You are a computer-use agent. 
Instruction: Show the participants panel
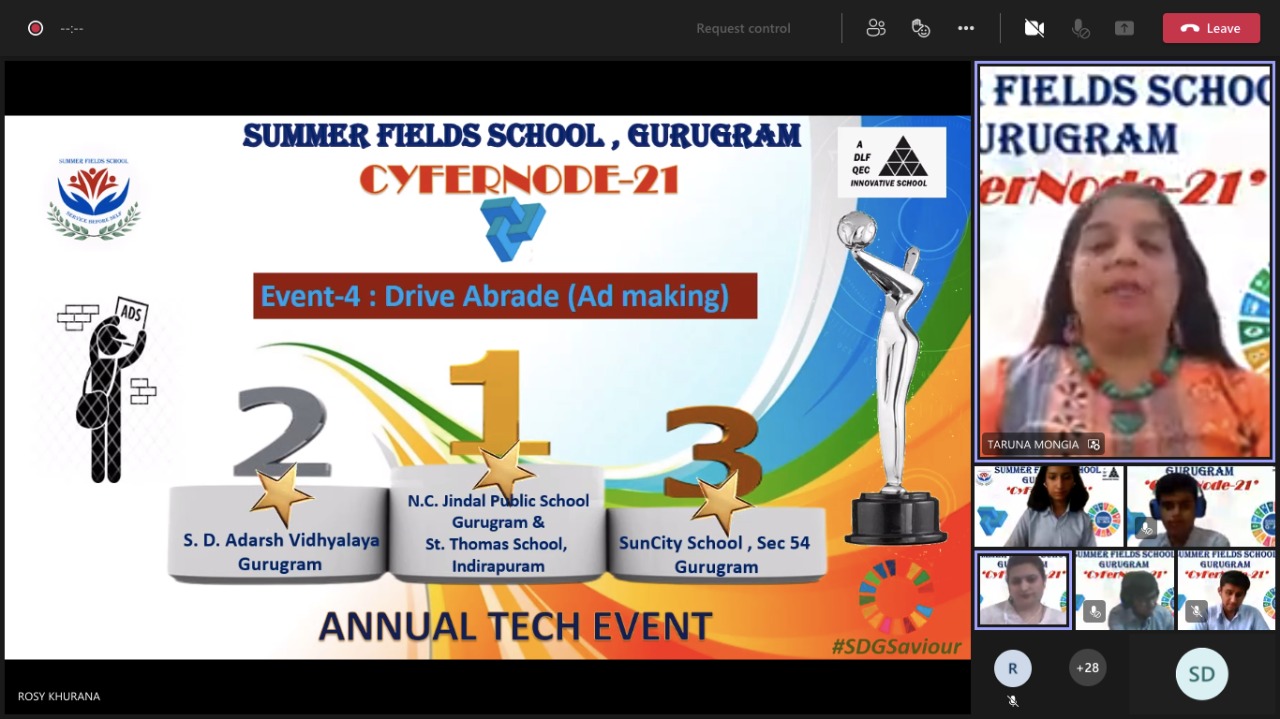click(876, 28)
